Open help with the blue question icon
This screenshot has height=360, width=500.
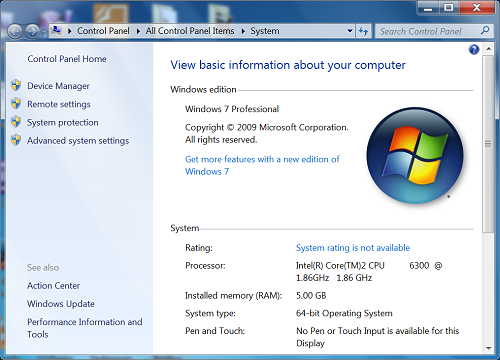click(x=474, y=50)
